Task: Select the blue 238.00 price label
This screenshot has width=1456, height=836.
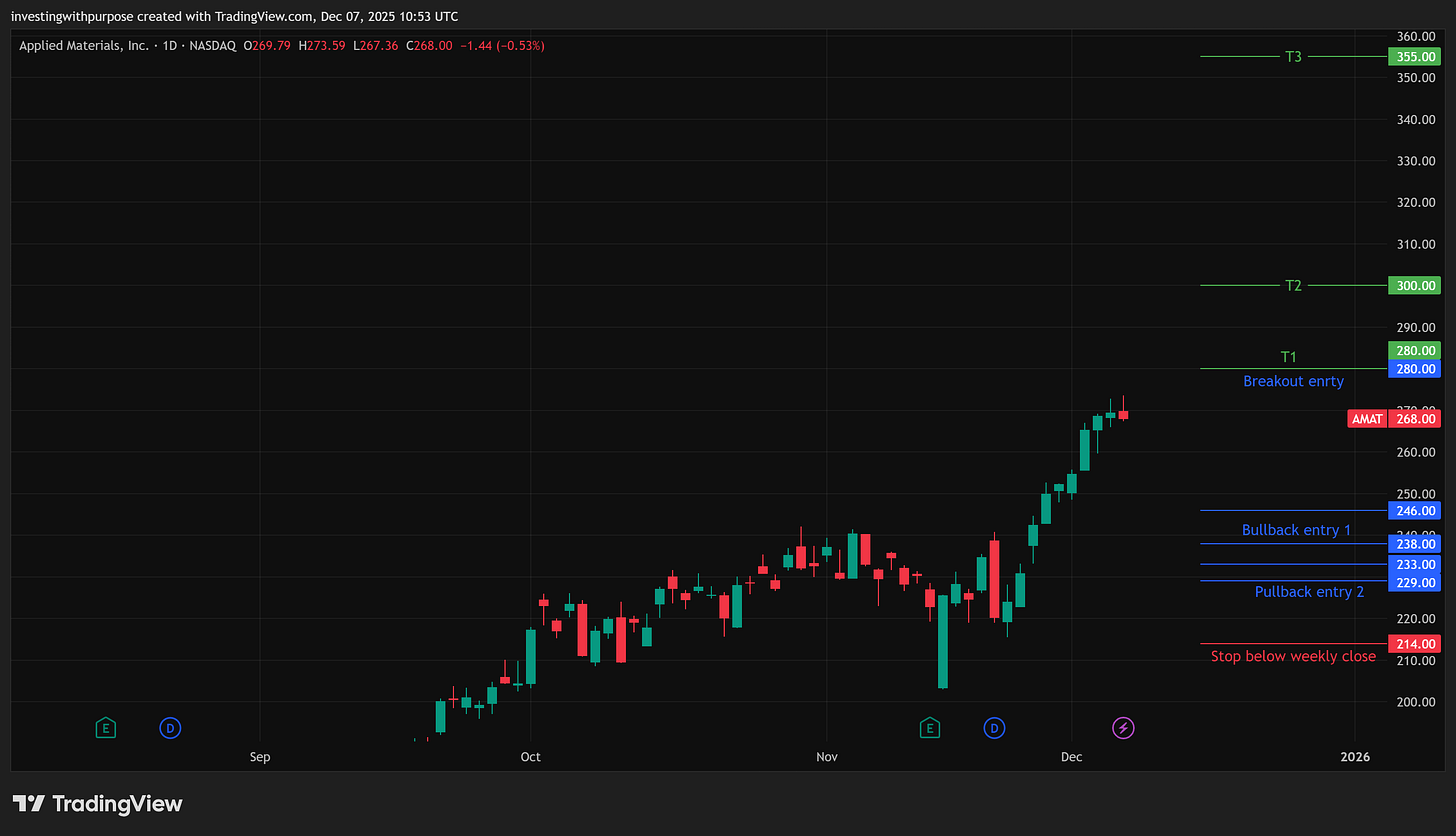Action: pos(1415,544)
